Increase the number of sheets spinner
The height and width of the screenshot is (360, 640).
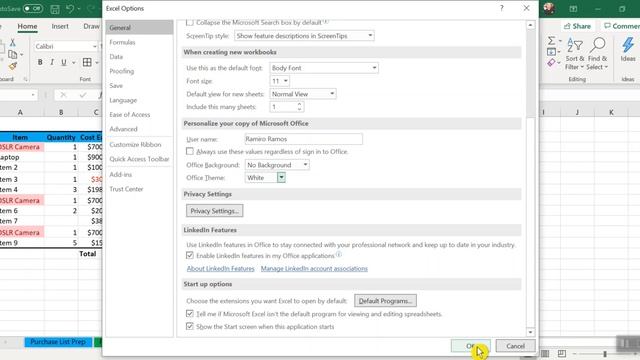(299, 104)
